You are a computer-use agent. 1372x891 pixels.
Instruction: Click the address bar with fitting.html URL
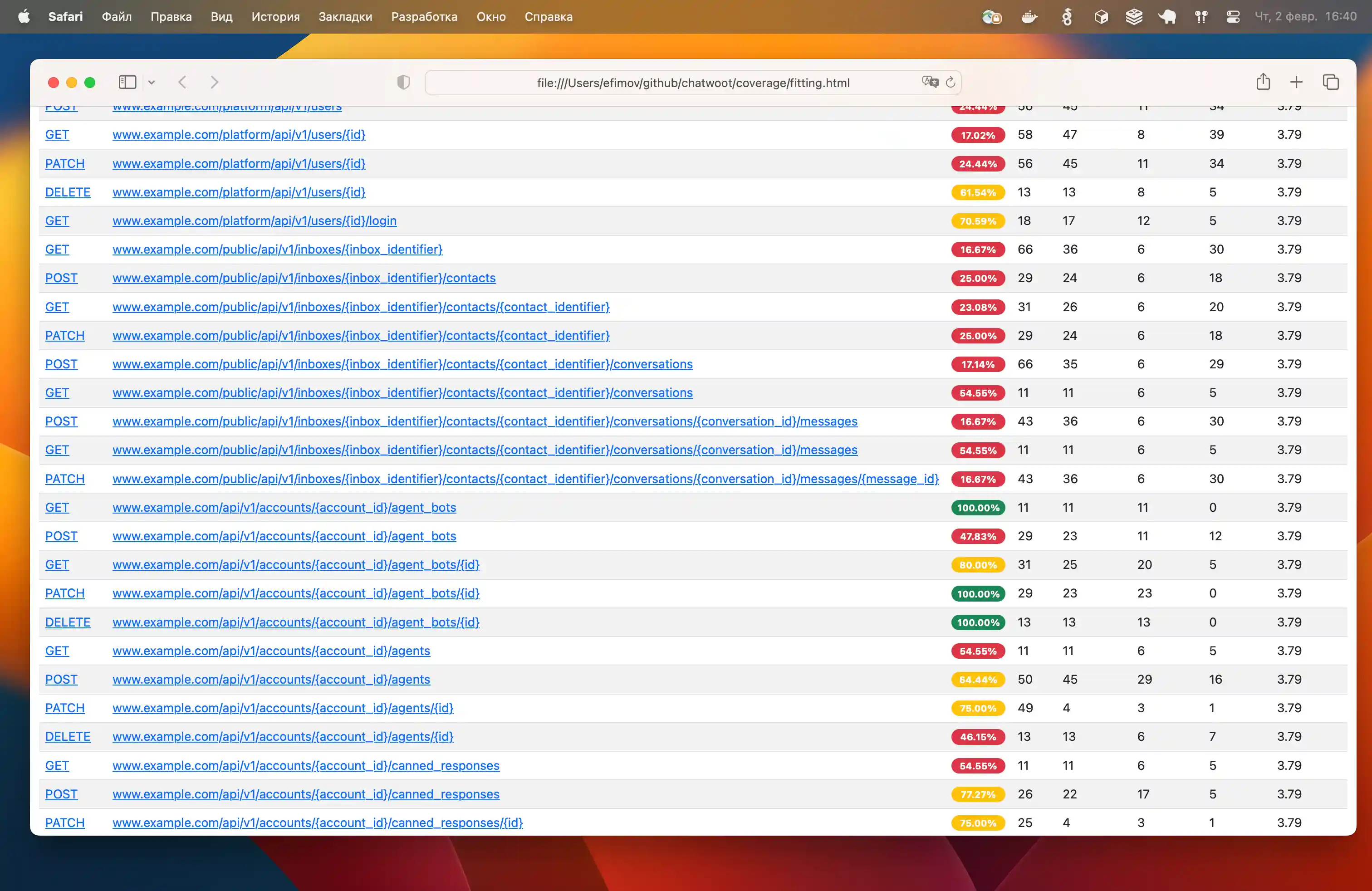(692, 83)
